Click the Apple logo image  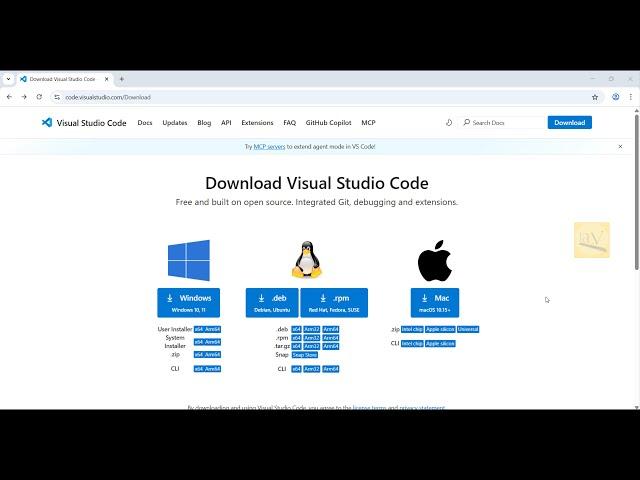[x=435, y=260]
